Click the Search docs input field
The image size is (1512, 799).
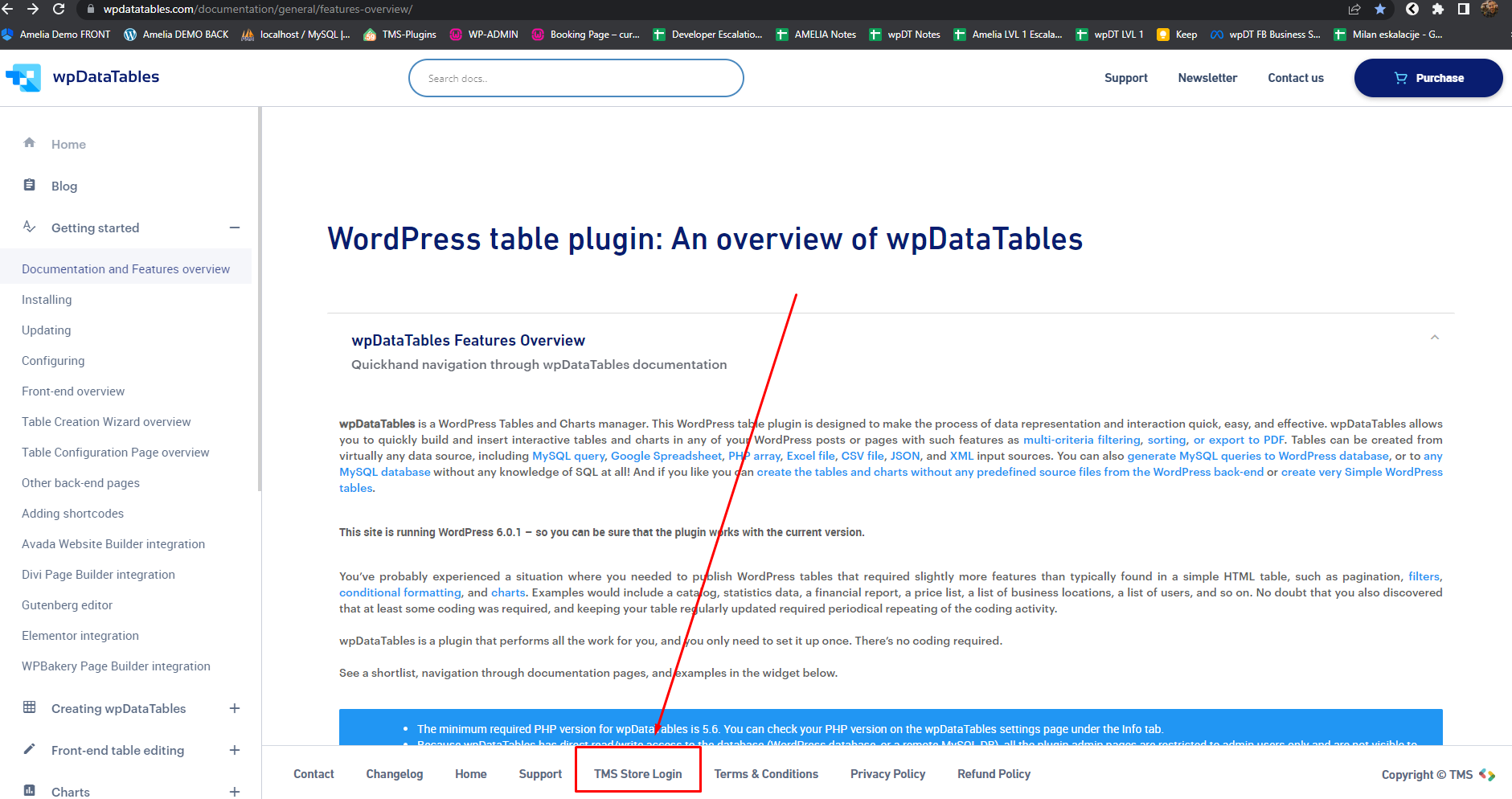[x=576, y=78]
